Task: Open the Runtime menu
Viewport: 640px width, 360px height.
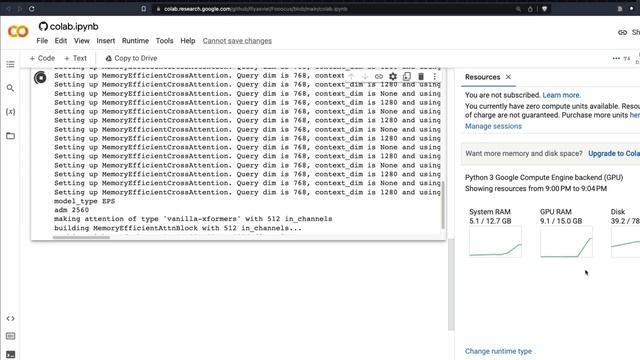Action: (x=135, y=41)
